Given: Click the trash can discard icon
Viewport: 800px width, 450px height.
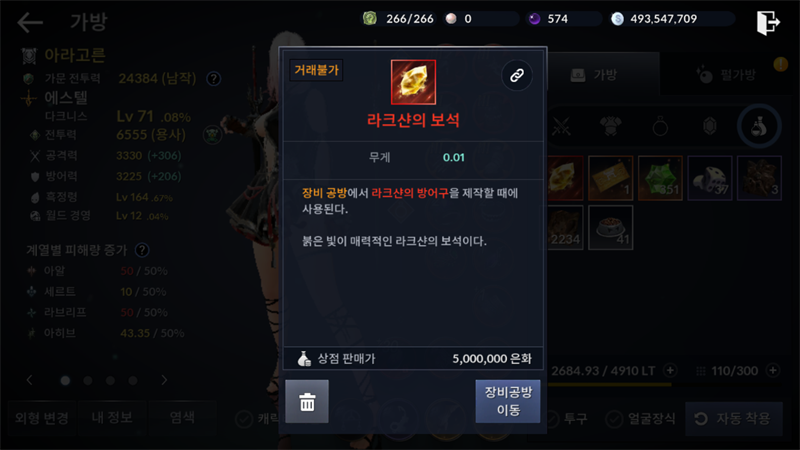Looking at the screenshot, I should (307, 402).
